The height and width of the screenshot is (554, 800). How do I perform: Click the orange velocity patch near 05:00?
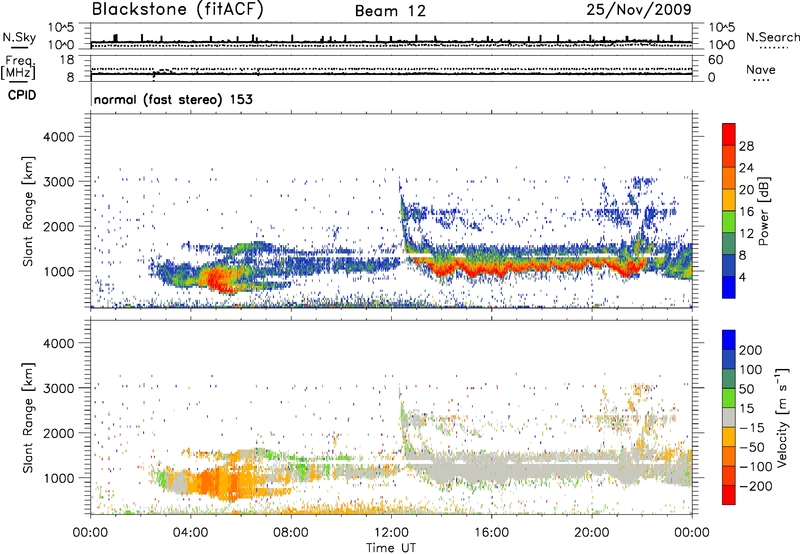pyautogui.click(x=219, y=481)
